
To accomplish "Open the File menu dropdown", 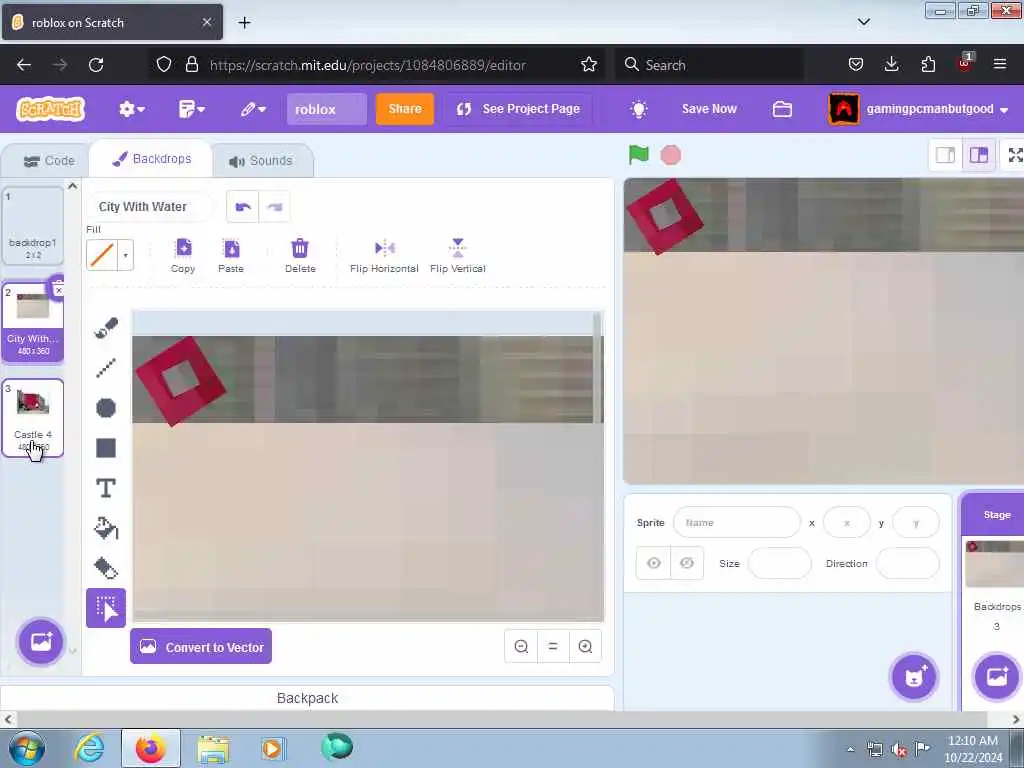I will (x=192, y=109).
